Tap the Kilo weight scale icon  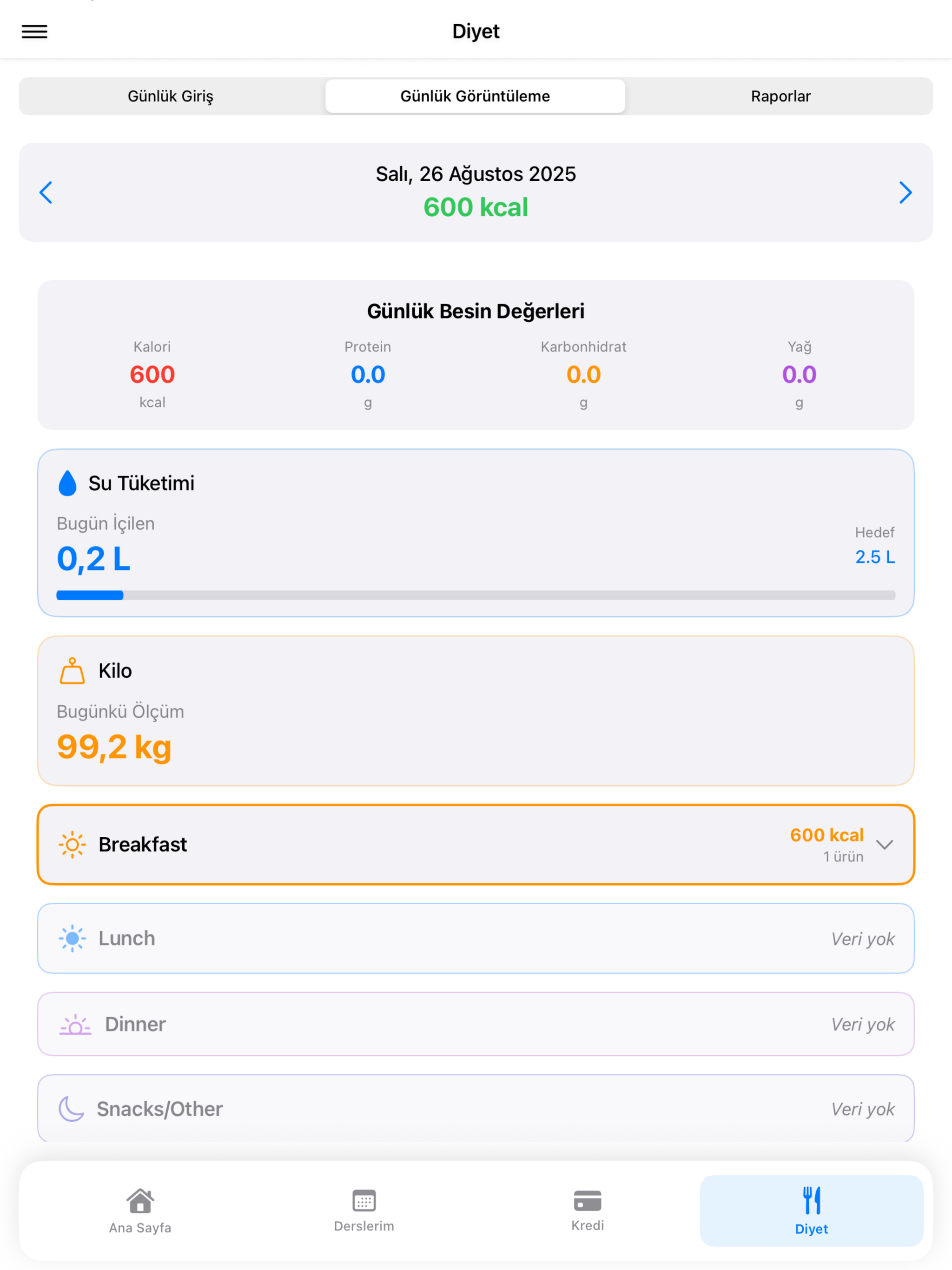tap(72, 671)
